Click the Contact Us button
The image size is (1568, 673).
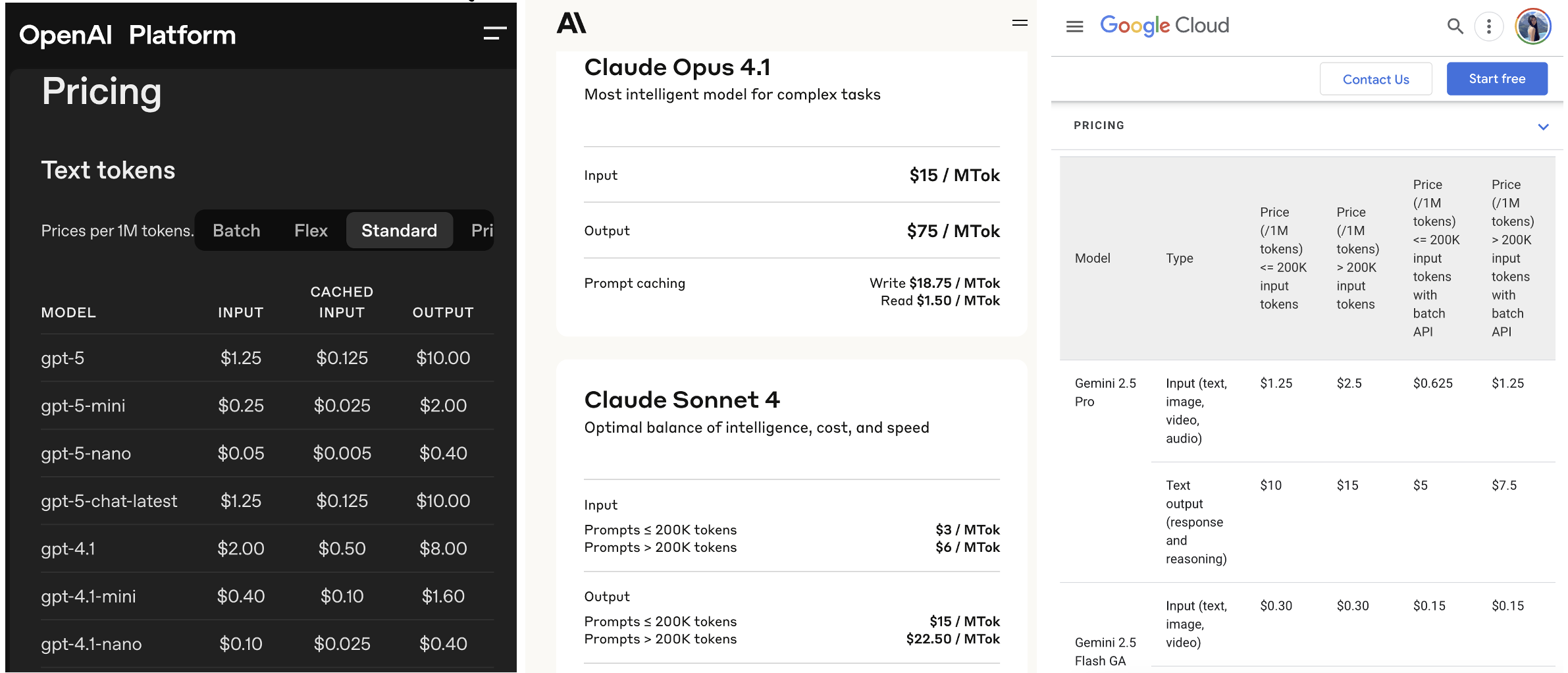1375,79
